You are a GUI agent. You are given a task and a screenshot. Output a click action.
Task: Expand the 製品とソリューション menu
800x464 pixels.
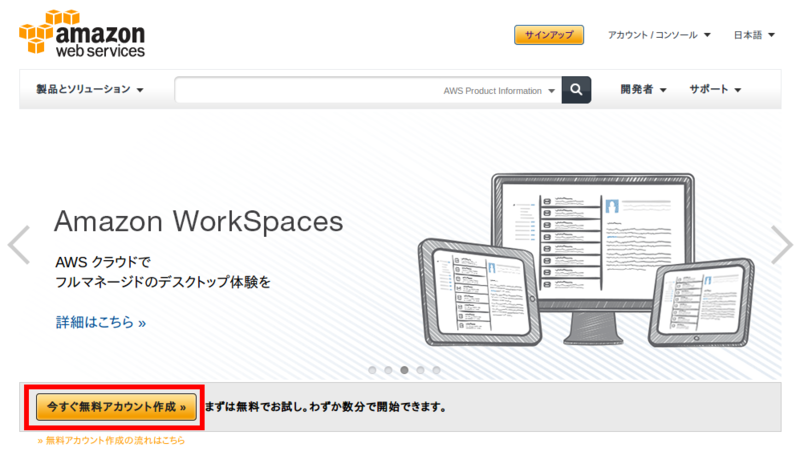(90, 89)
